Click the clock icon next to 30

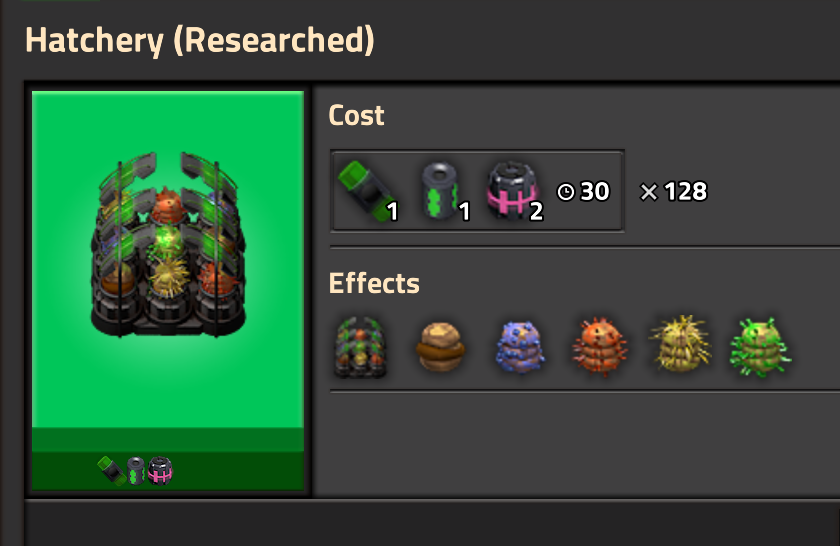click(566, 192)
